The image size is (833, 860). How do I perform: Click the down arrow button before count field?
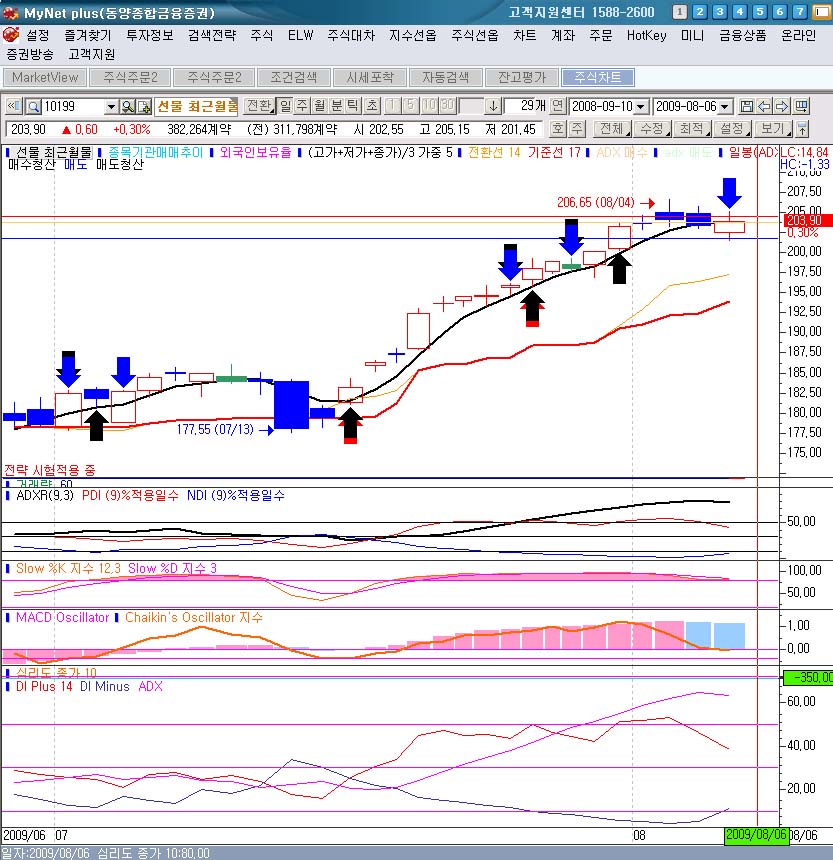pyautogui.click(x=494, y=106)
